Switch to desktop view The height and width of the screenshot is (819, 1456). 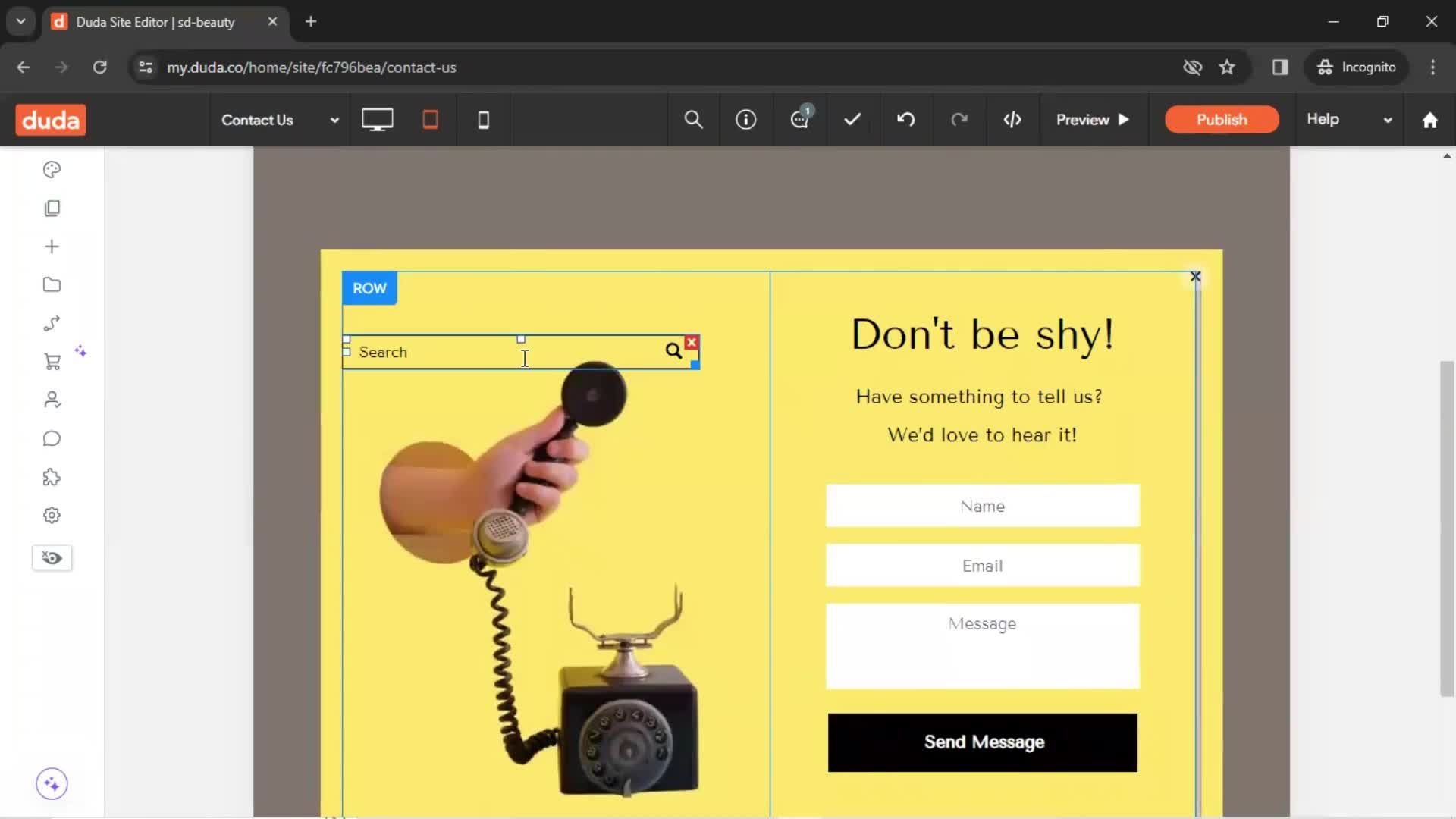pyautogui.click(x=377, y=120)
